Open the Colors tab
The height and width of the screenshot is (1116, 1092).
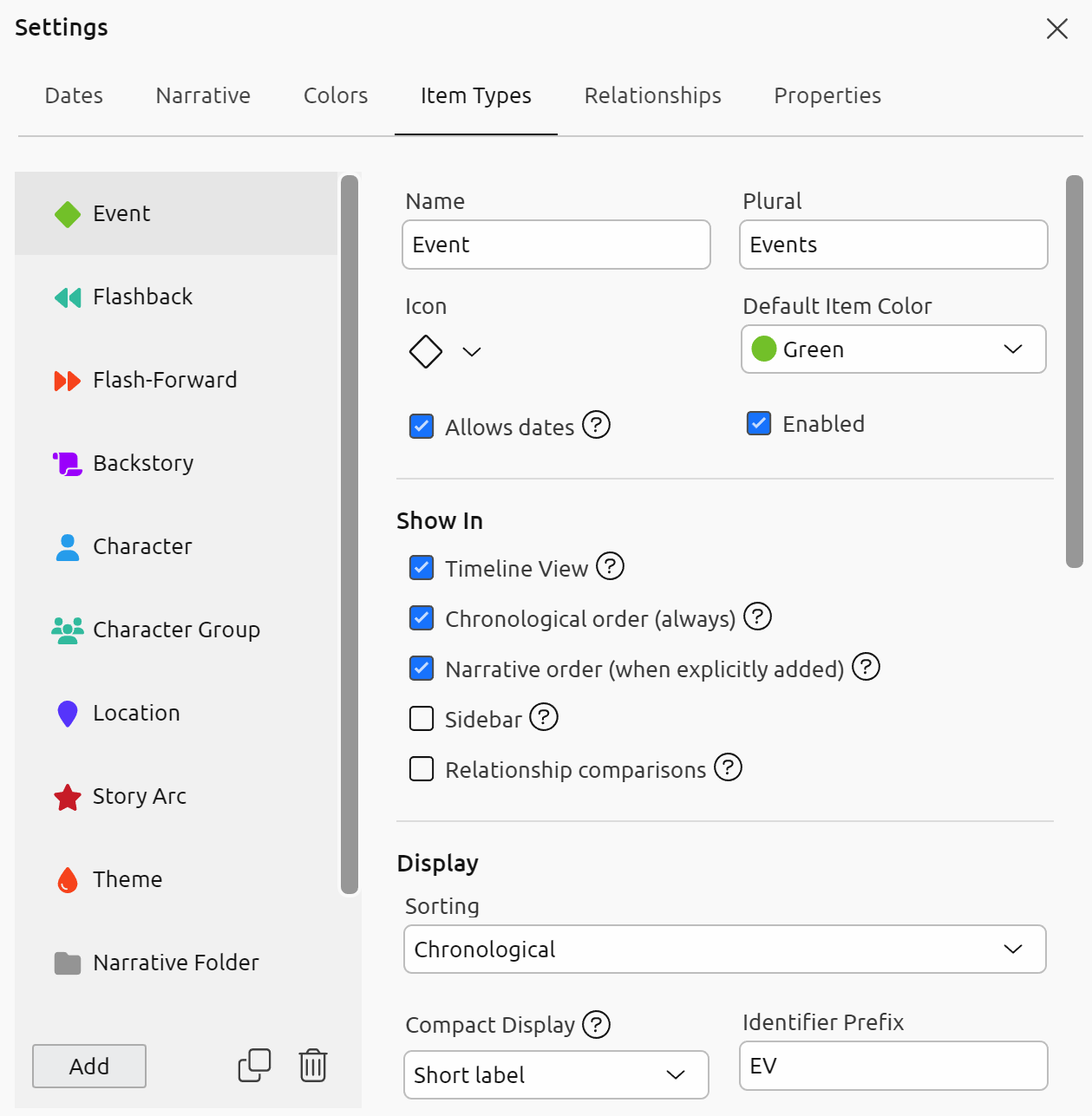[x=336, y=95]
